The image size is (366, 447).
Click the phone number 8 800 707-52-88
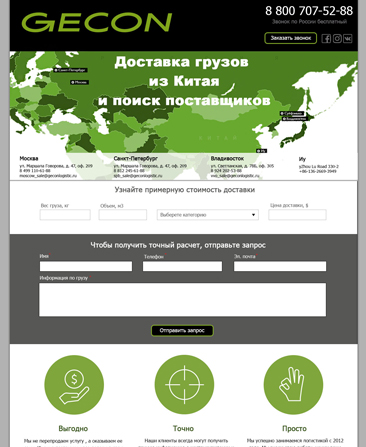coord(309,11)
